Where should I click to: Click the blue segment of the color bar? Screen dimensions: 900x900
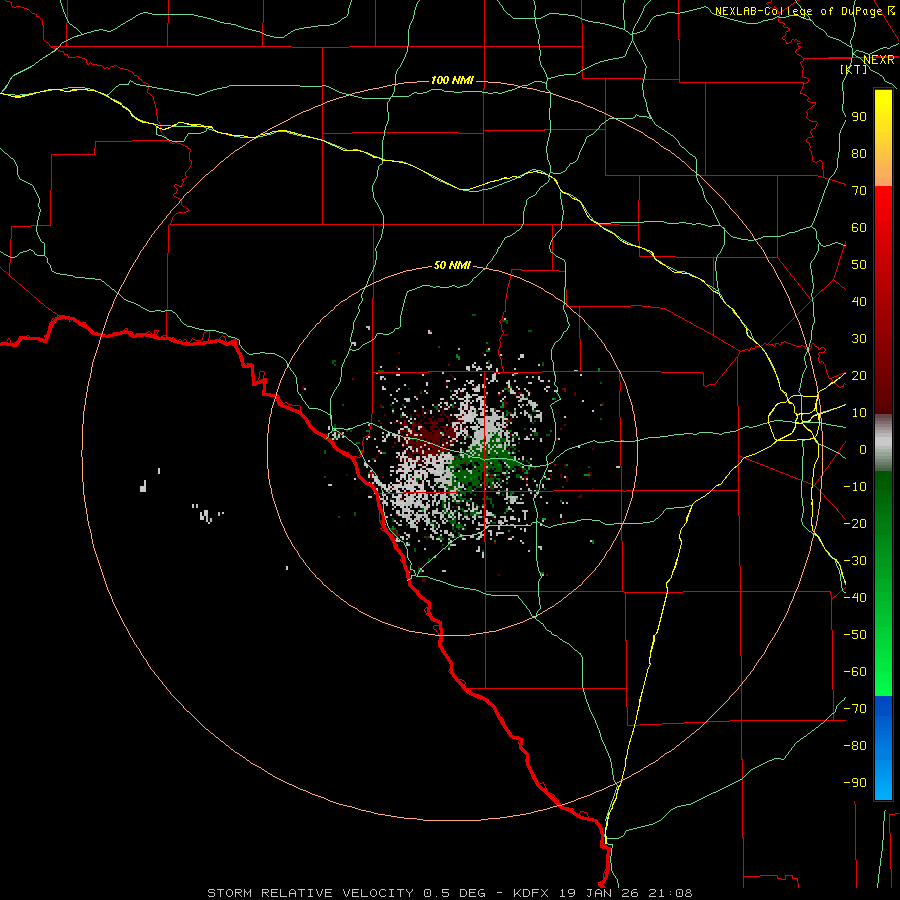pyautogui.click(x=883, y=747)
